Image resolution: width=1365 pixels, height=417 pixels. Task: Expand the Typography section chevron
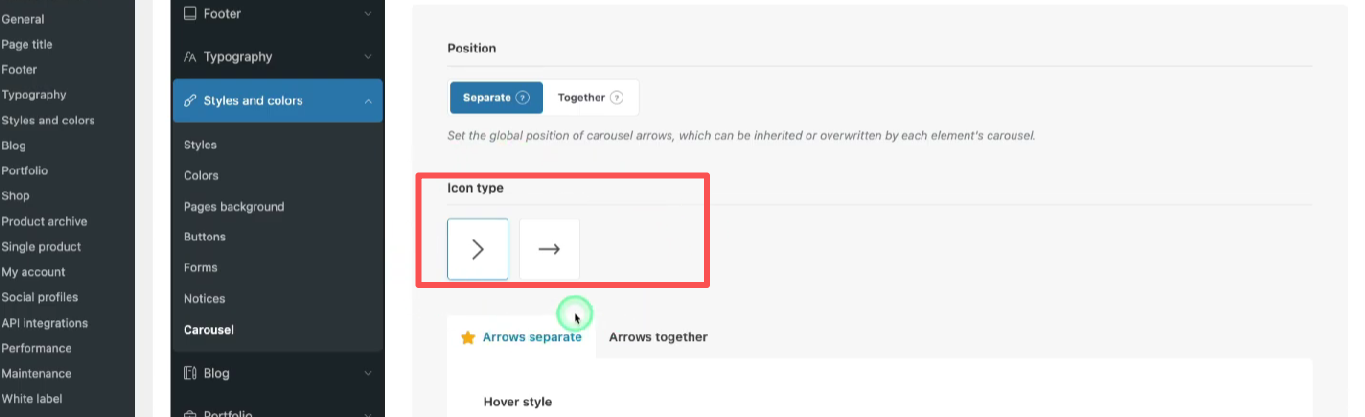(368, 57)
